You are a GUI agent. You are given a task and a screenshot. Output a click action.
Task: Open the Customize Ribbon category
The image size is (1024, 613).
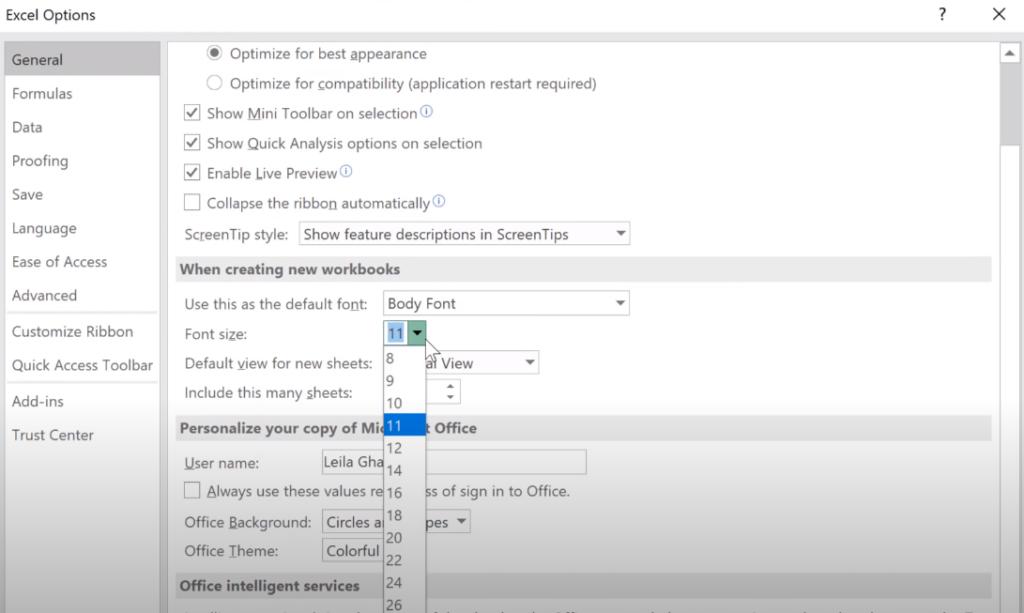82,331
